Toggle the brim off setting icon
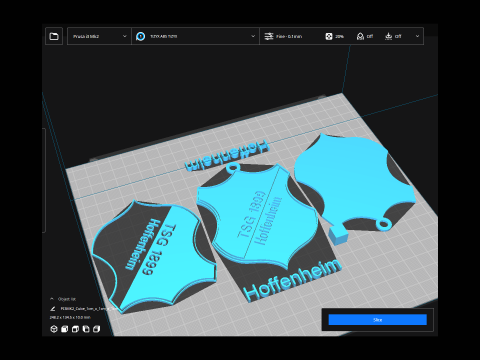The image size is (480, 360). [x=388, y=36]
